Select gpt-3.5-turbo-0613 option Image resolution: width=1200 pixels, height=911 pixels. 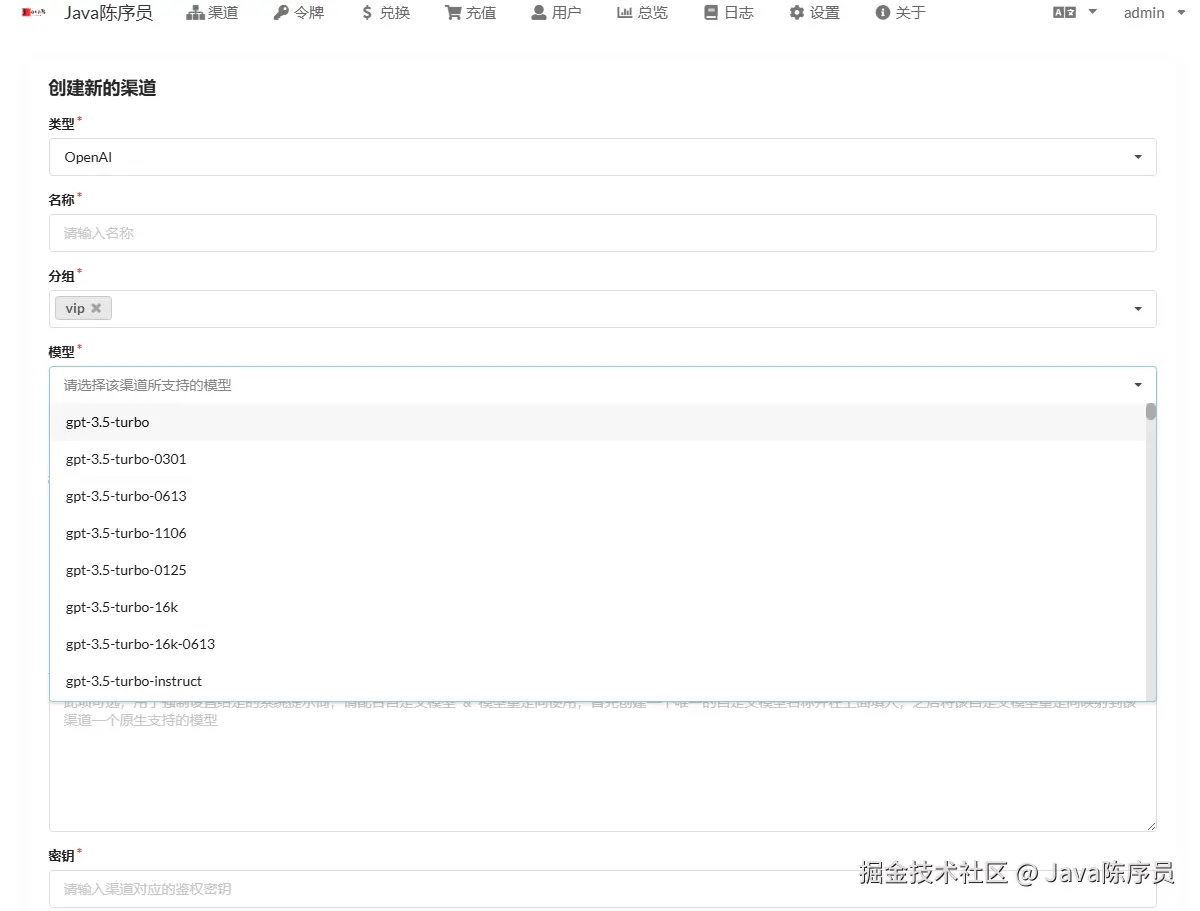tap(598, 496)
